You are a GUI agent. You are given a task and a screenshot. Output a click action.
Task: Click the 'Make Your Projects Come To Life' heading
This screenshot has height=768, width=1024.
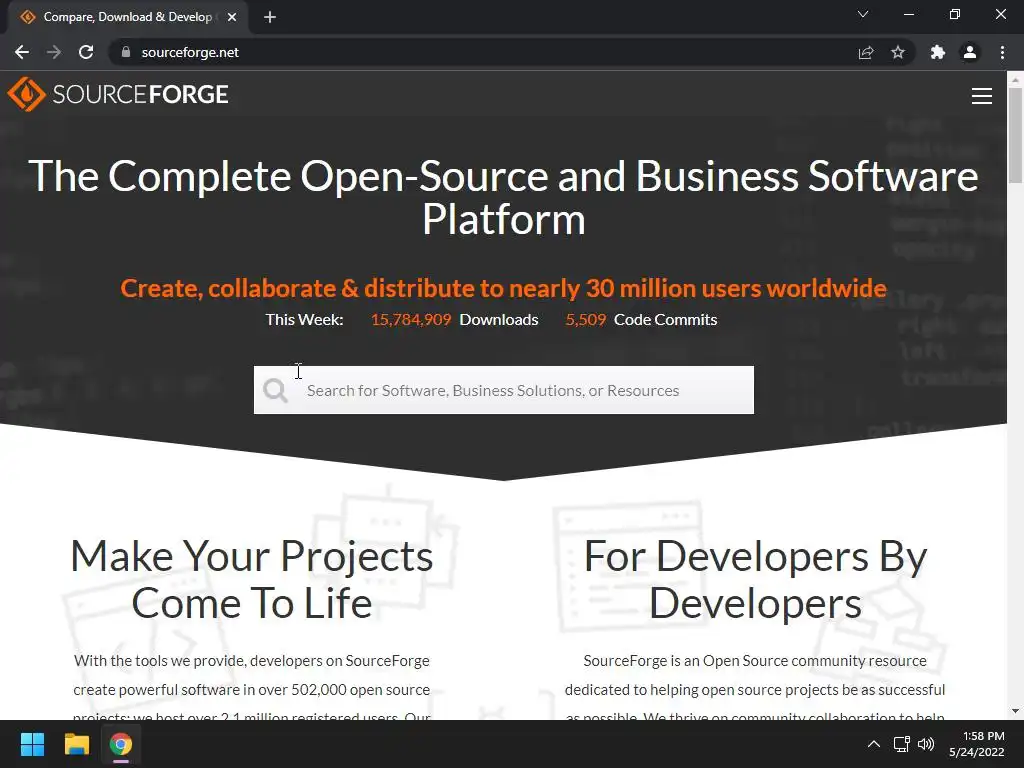coord(251,579)
